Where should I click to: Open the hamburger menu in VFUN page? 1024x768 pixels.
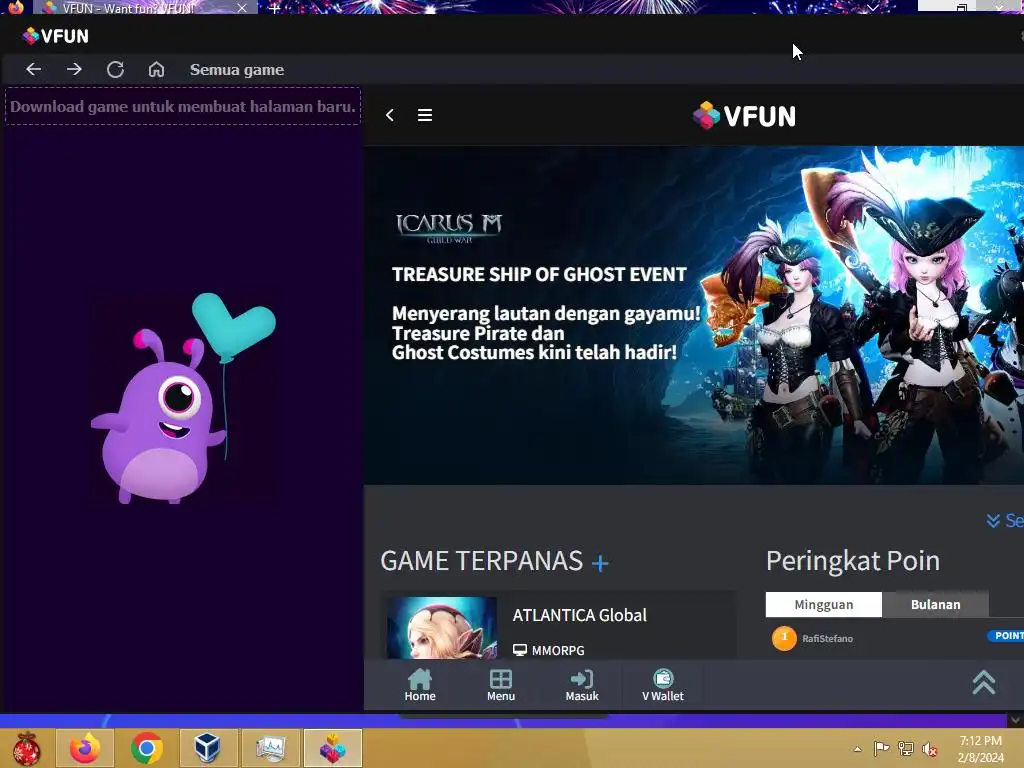(425, 116)
